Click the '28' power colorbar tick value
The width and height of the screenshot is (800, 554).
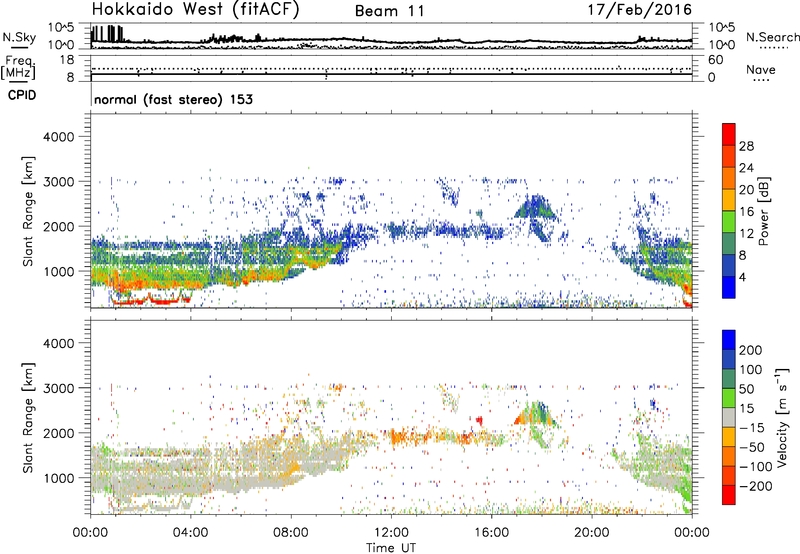pos(746,146)
